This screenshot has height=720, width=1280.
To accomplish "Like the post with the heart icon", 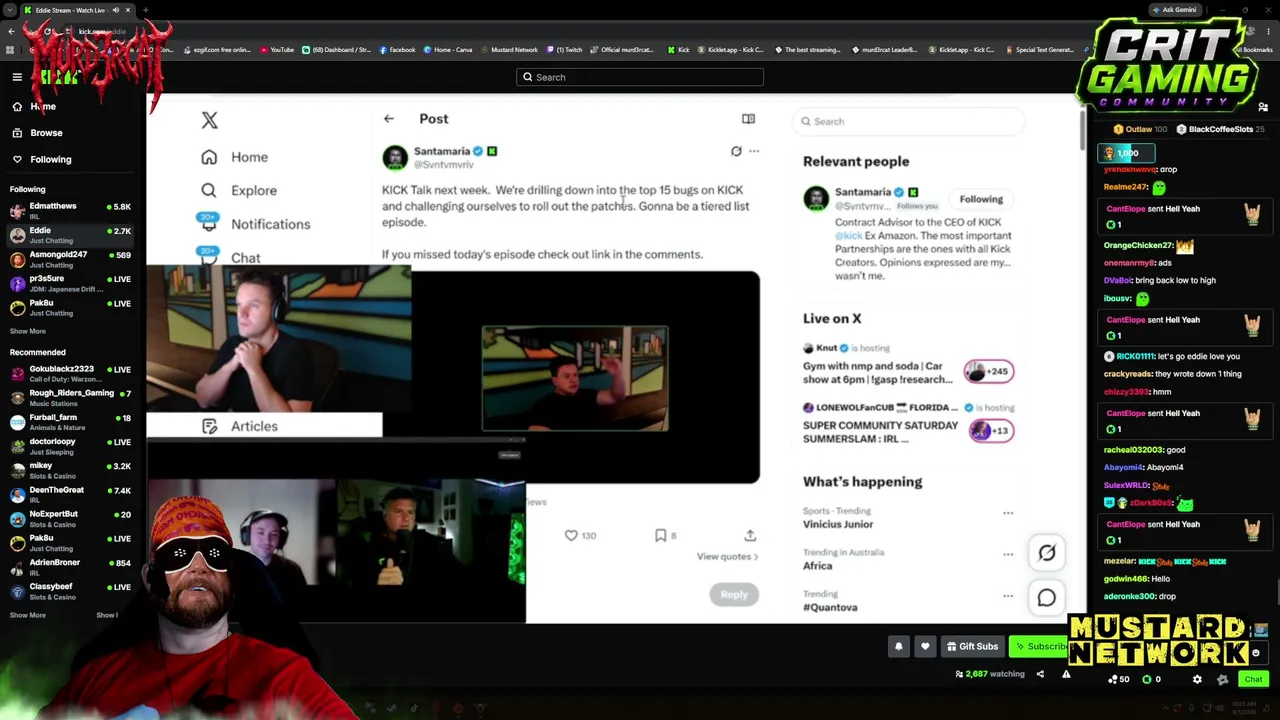I will [571, 536].
